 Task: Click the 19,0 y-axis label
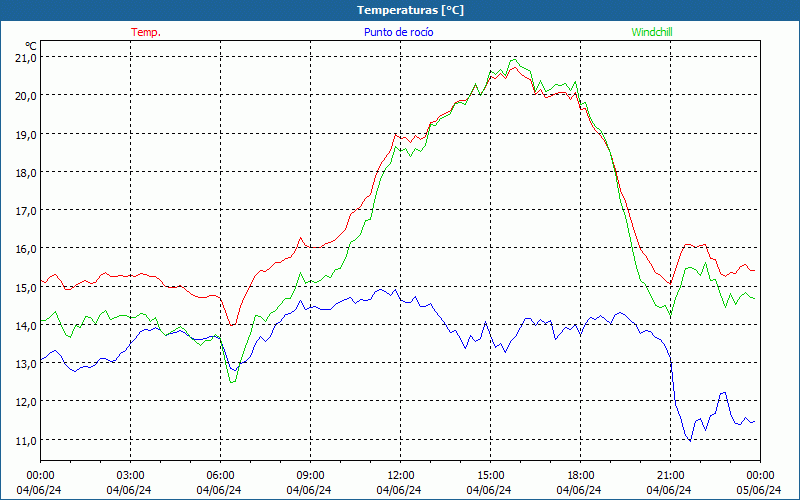pyautogui.click(x=26, y=134)
